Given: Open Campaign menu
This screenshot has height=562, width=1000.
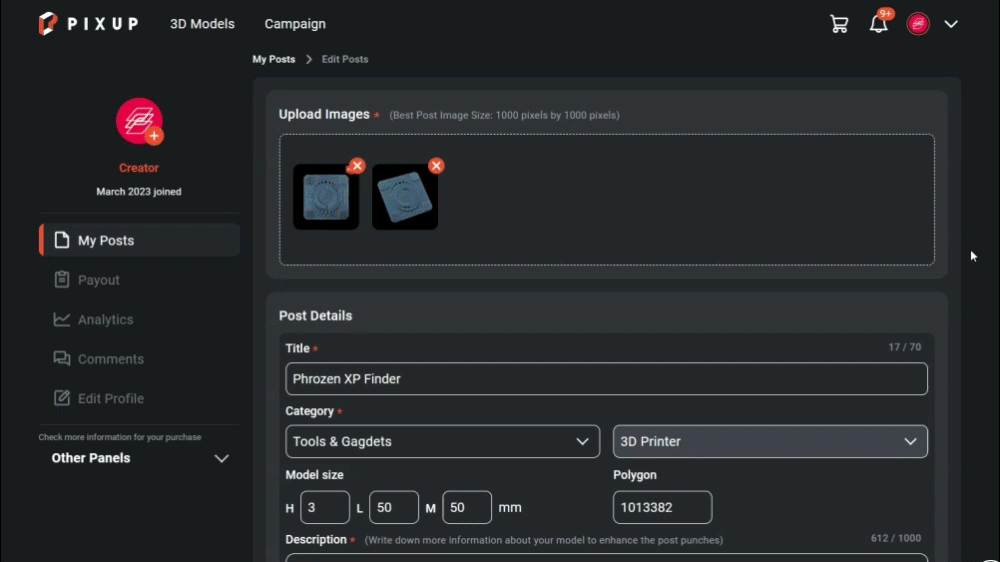Looking at the screenshot, I should point(295,24).
